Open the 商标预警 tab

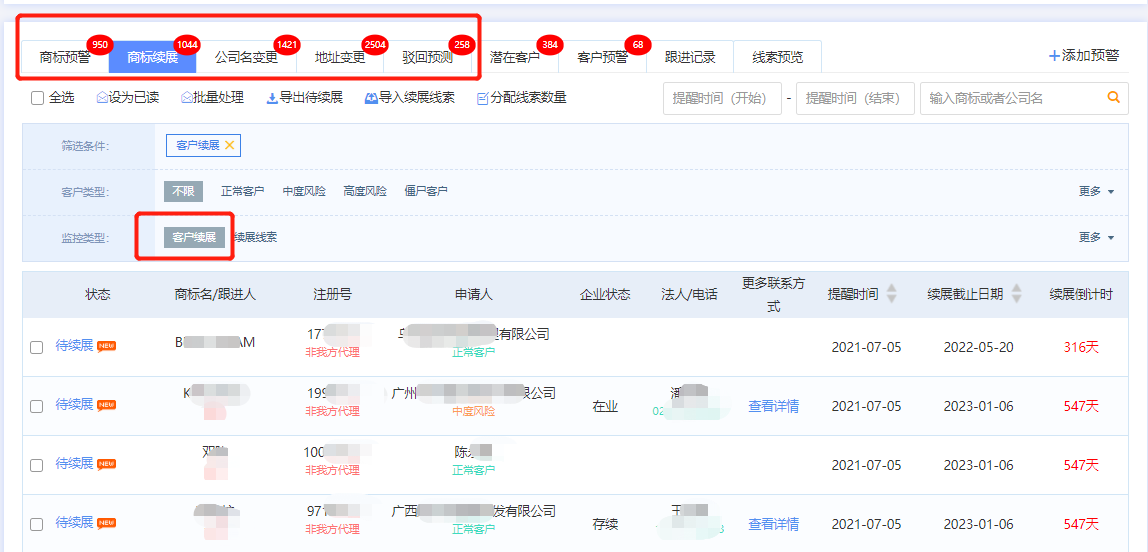[x=65, y=57]
